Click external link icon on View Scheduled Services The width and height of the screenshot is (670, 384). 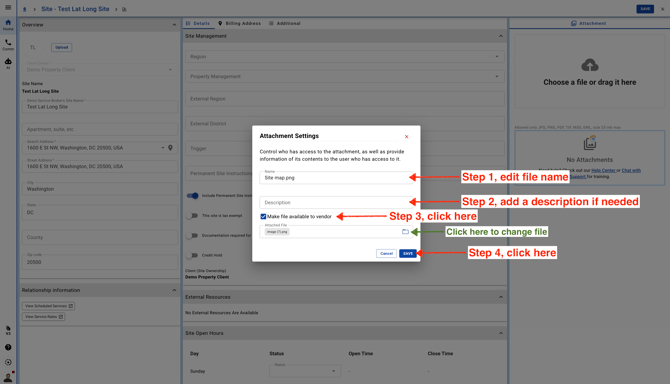coord(71,306)
